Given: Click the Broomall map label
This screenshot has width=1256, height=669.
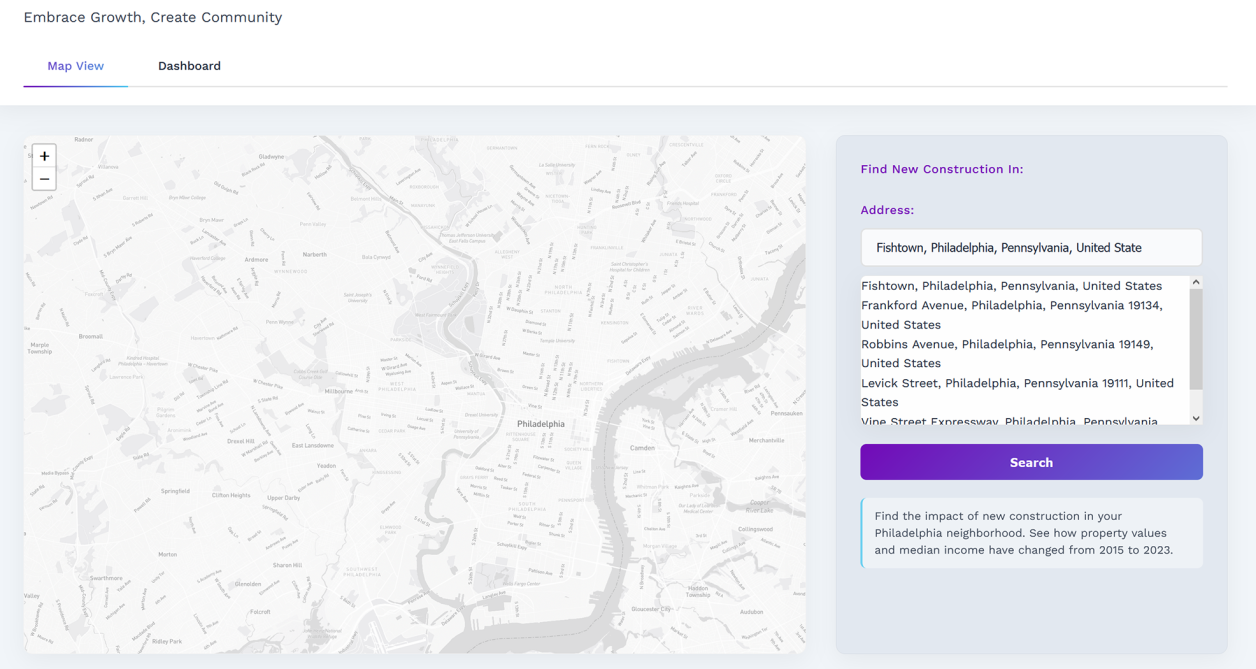Looking at the screenshot, I should [90, 336].
